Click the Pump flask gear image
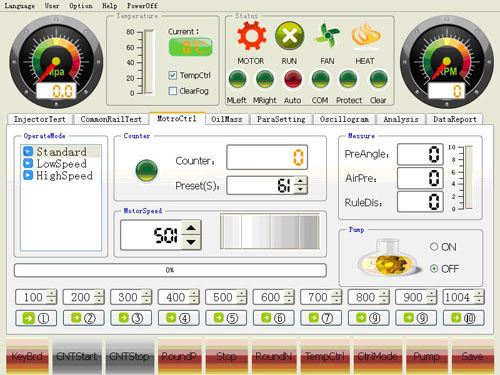 click(x=389, y=258)
